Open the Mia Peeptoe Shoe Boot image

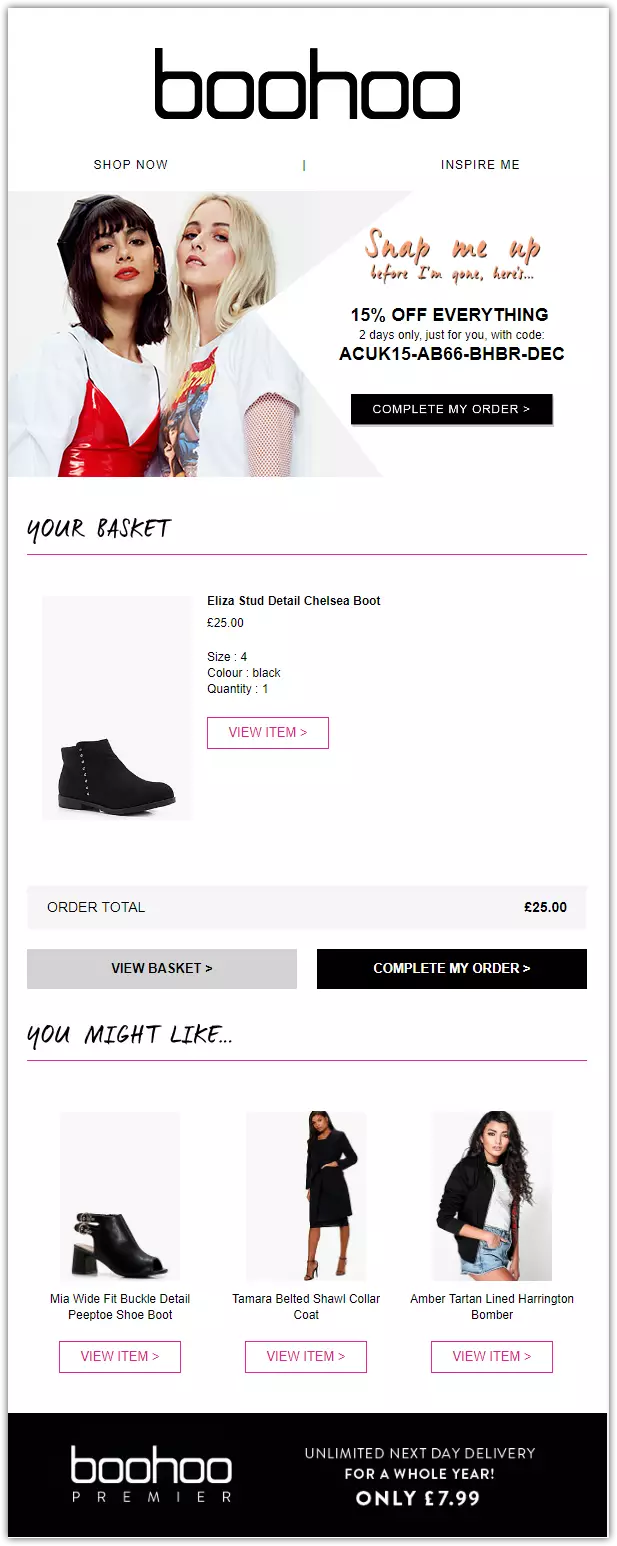pos(120,1196)
